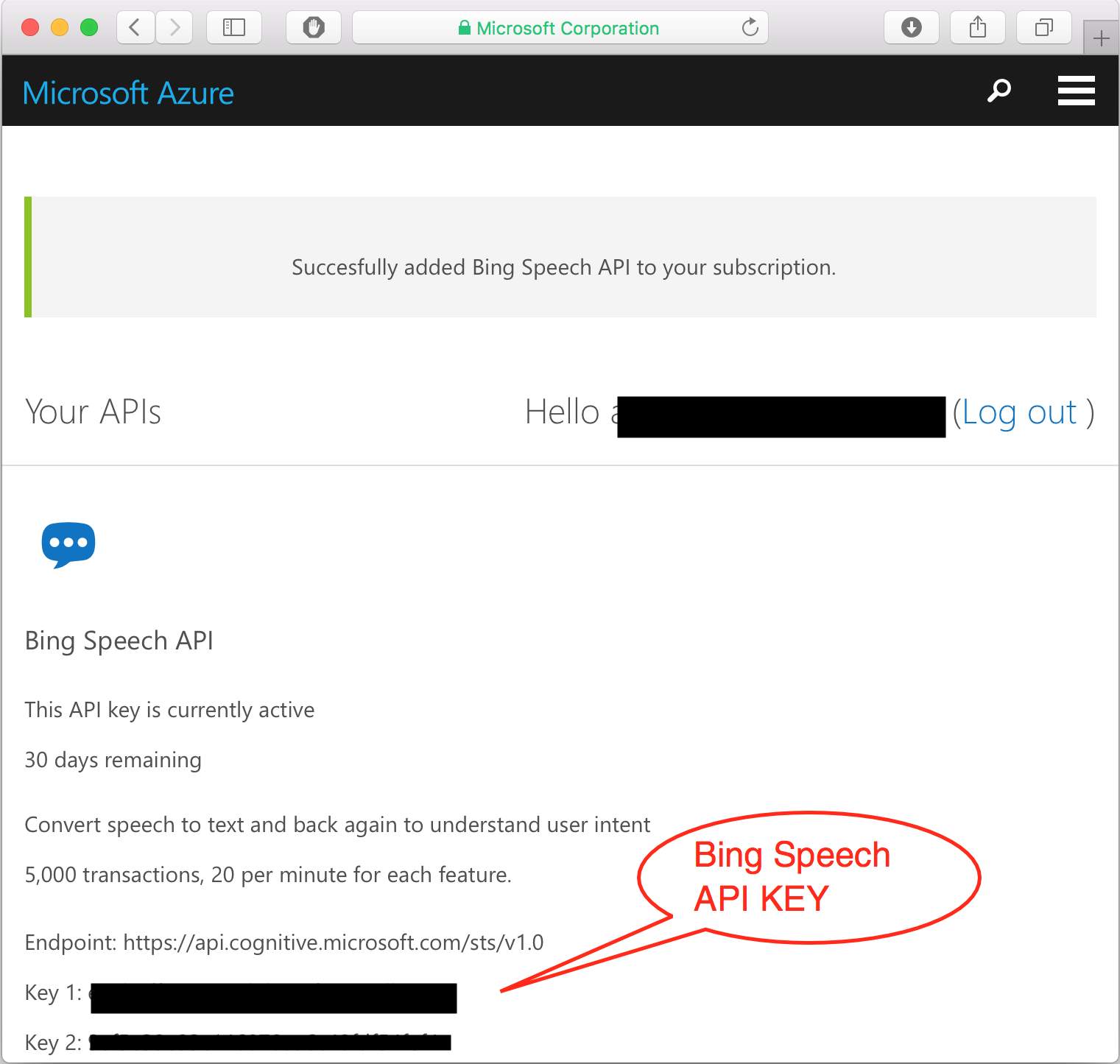This screenshot has height=1064, width=1120.
Task: Open the Share menu in Safari toolbar
Action: pyautogui.click(x=978, y=28)
